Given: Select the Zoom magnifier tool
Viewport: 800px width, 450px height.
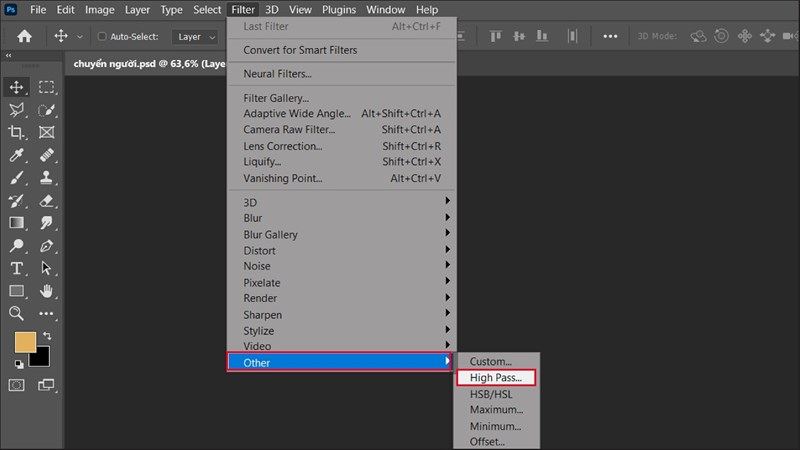Looking at the screenshot, I should coord(17,313).
